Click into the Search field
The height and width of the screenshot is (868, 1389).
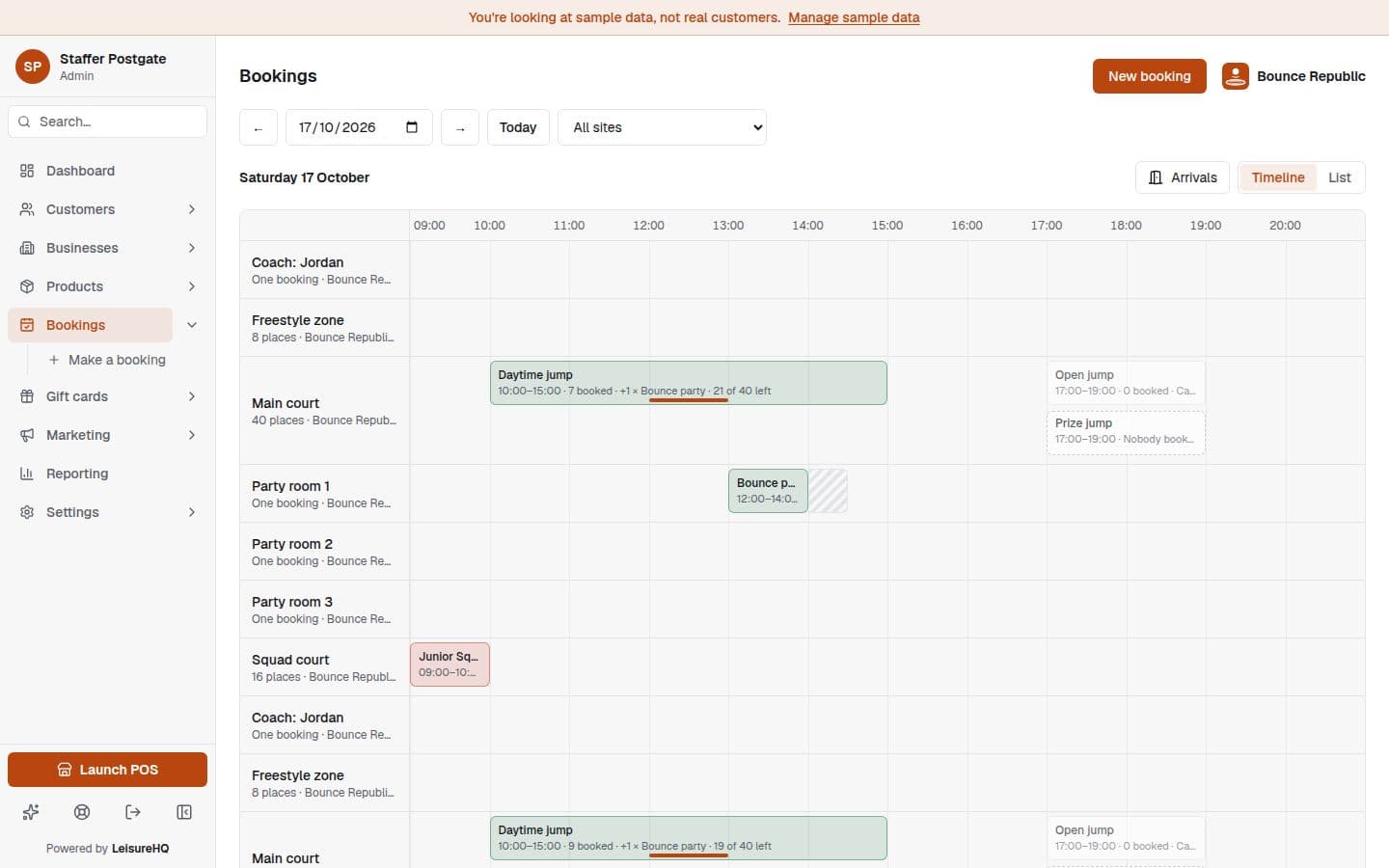pos(107,122)
